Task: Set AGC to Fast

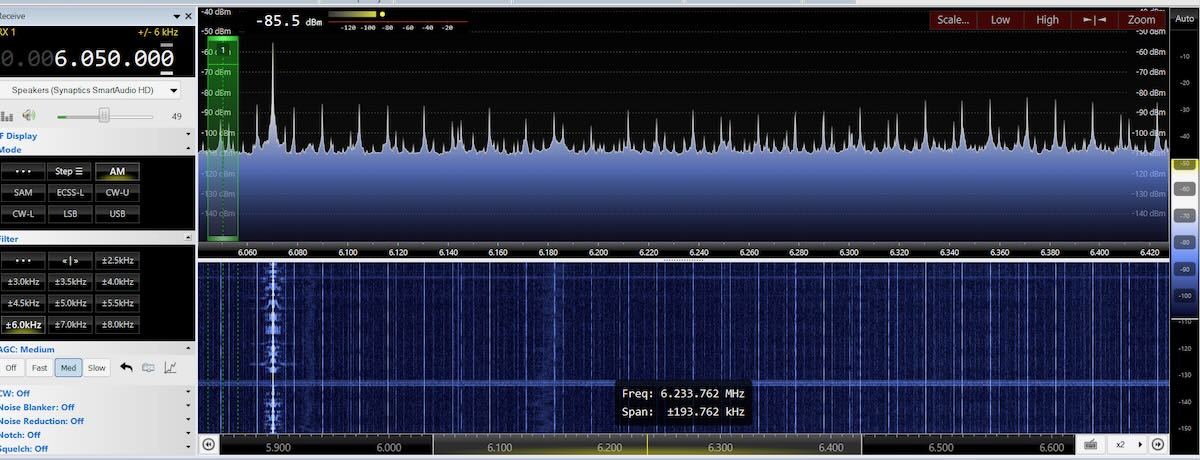Action: point(39,368)
